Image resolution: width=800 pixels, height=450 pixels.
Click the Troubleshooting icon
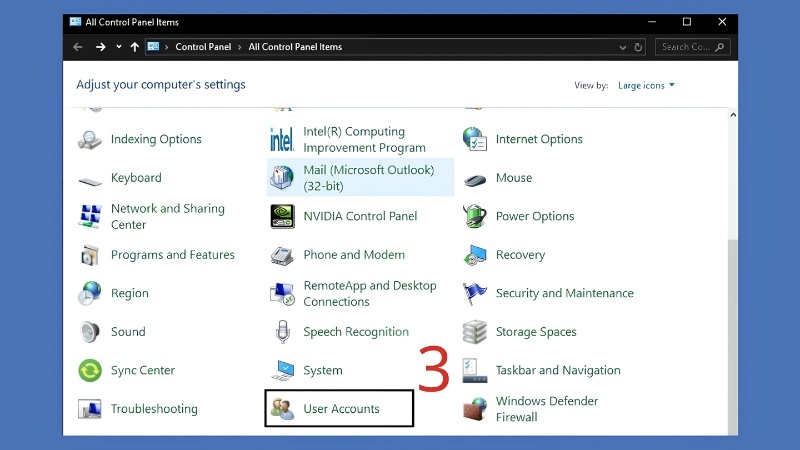point(90,409)
